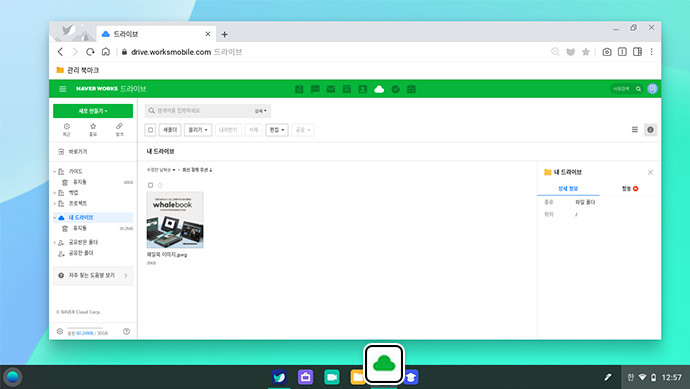Star the wholebook image file

(x=160, y=185)
